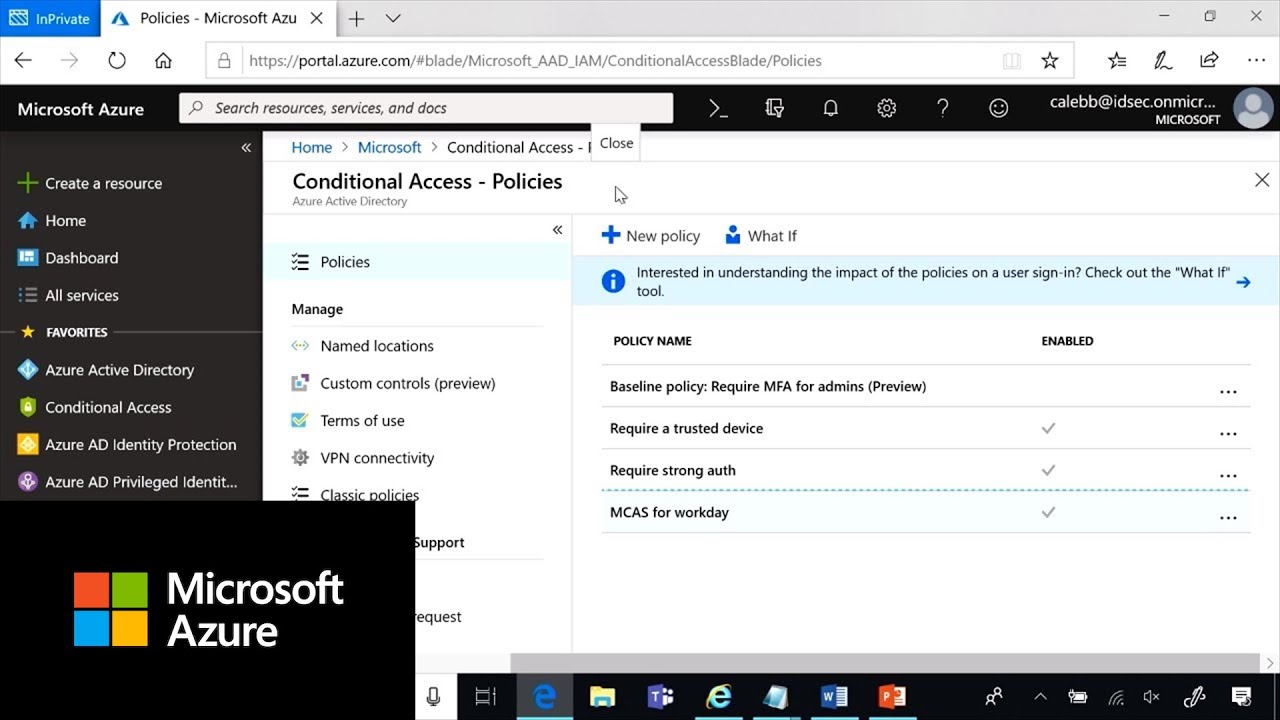Screen dimensions: 1280x720
Task: Click the Custom controls icon
Action: click(300, 383)
